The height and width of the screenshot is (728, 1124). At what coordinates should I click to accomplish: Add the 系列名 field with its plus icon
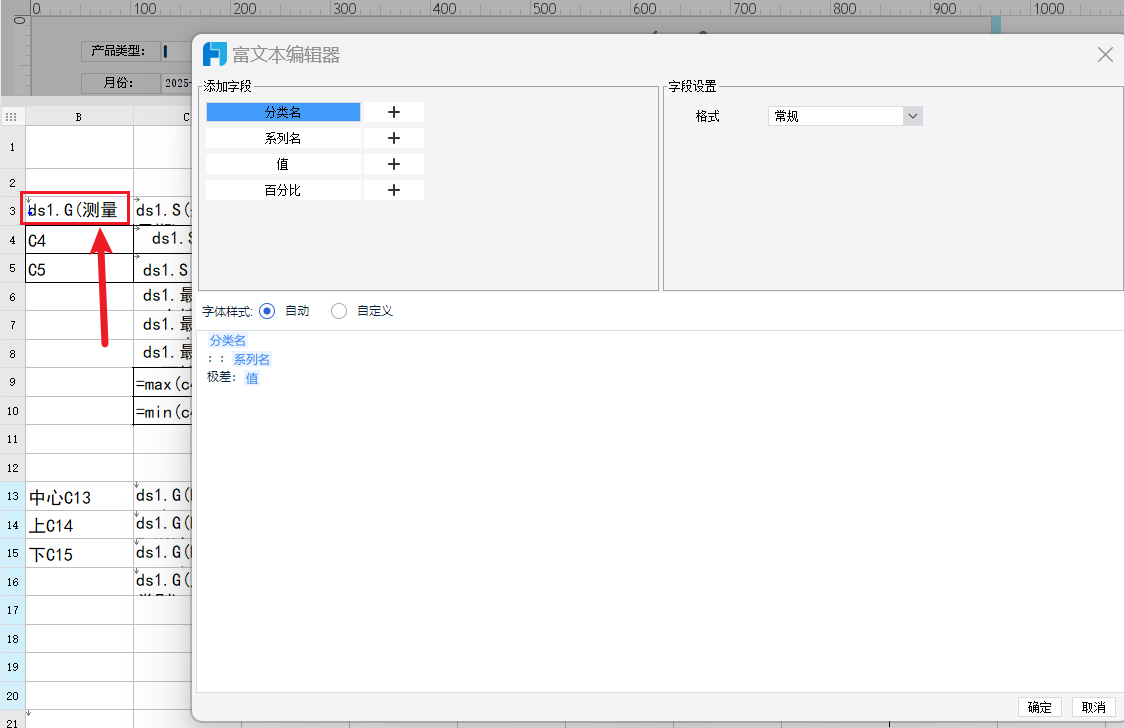pos(394,138)
